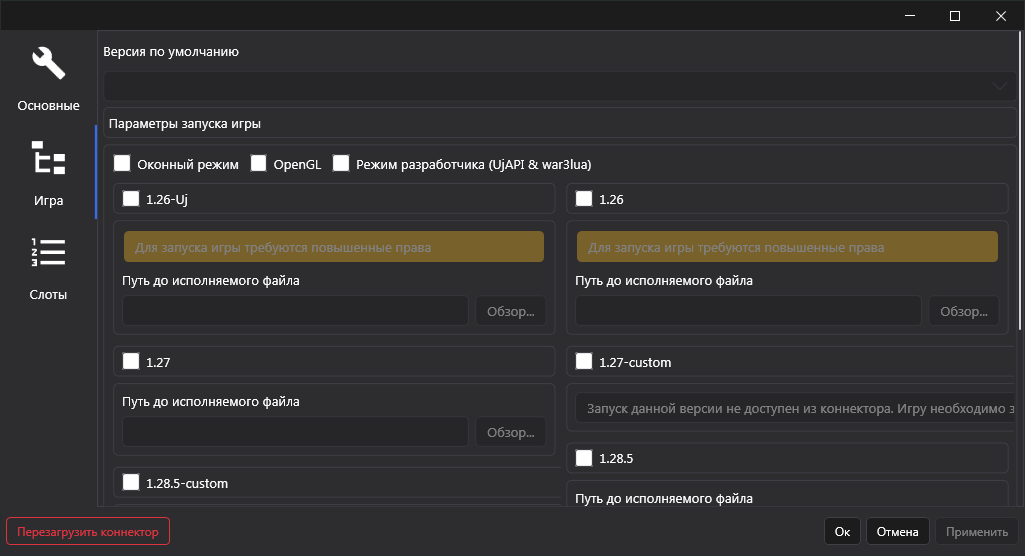Open the Слоты numbered list icon
This screenshot has height=556, width=1025.
[48, 253]
